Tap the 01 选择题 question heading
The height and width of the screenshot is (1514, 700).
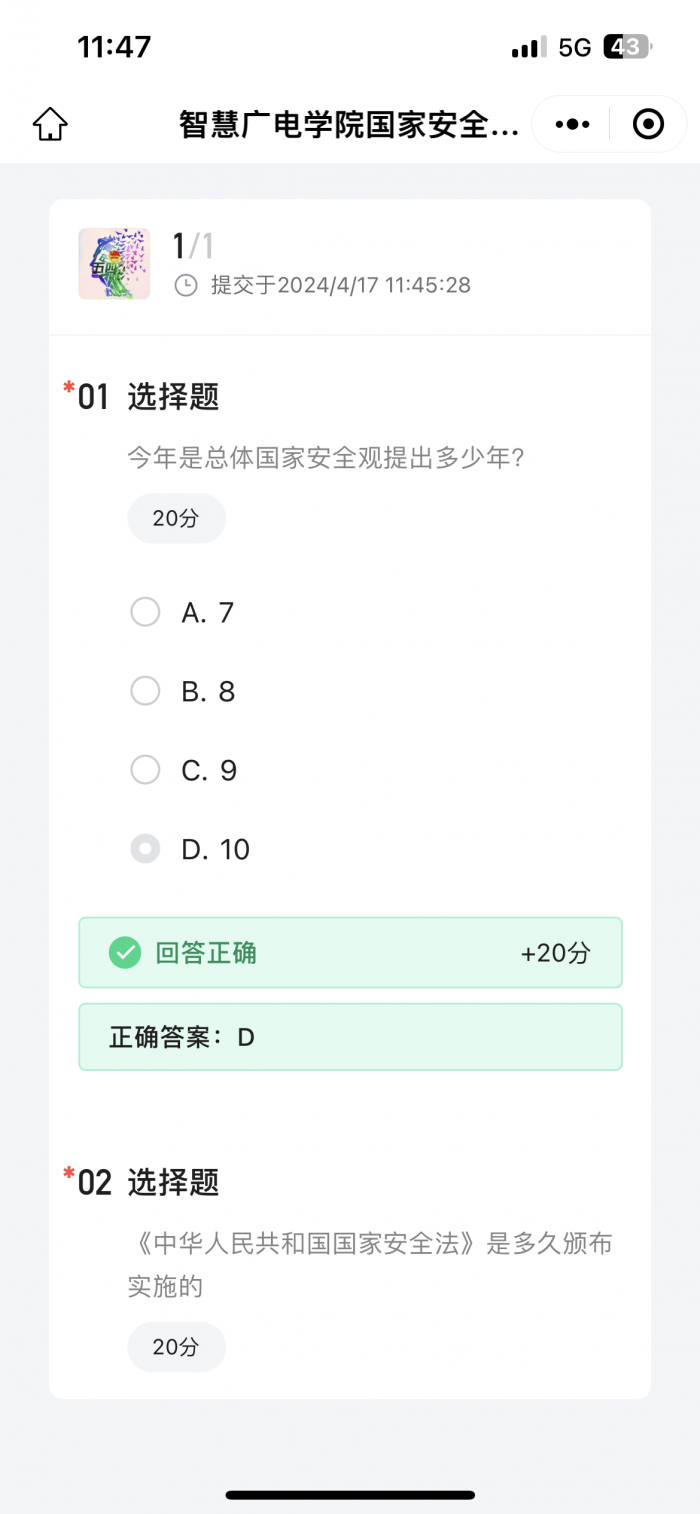pyautogui.click(x=148, y=397)
